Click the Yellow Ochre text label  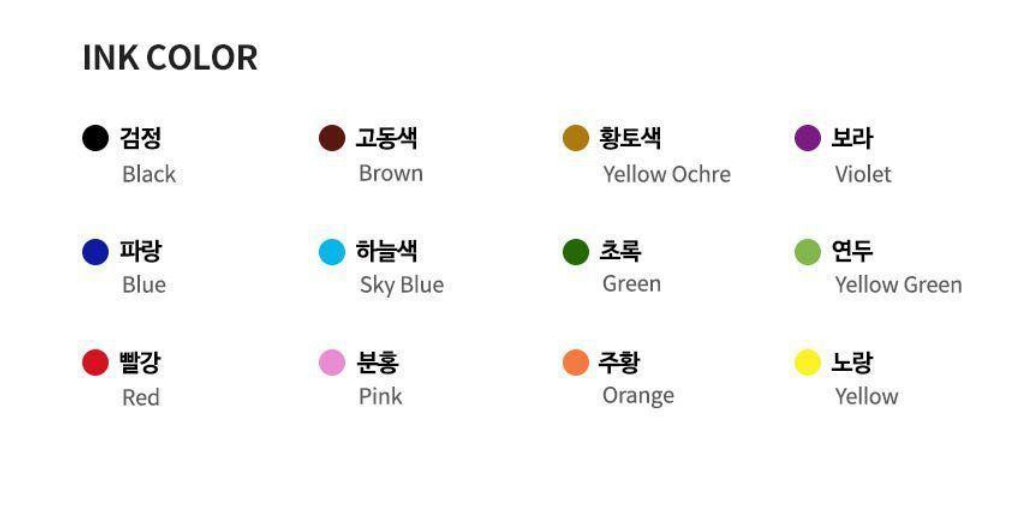[x=666, y=174]
